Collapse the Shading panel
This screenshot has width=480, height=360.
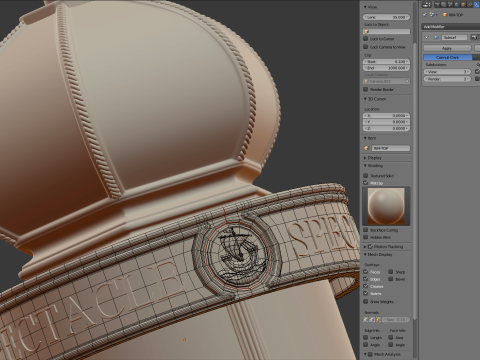[x=365, y=166]
